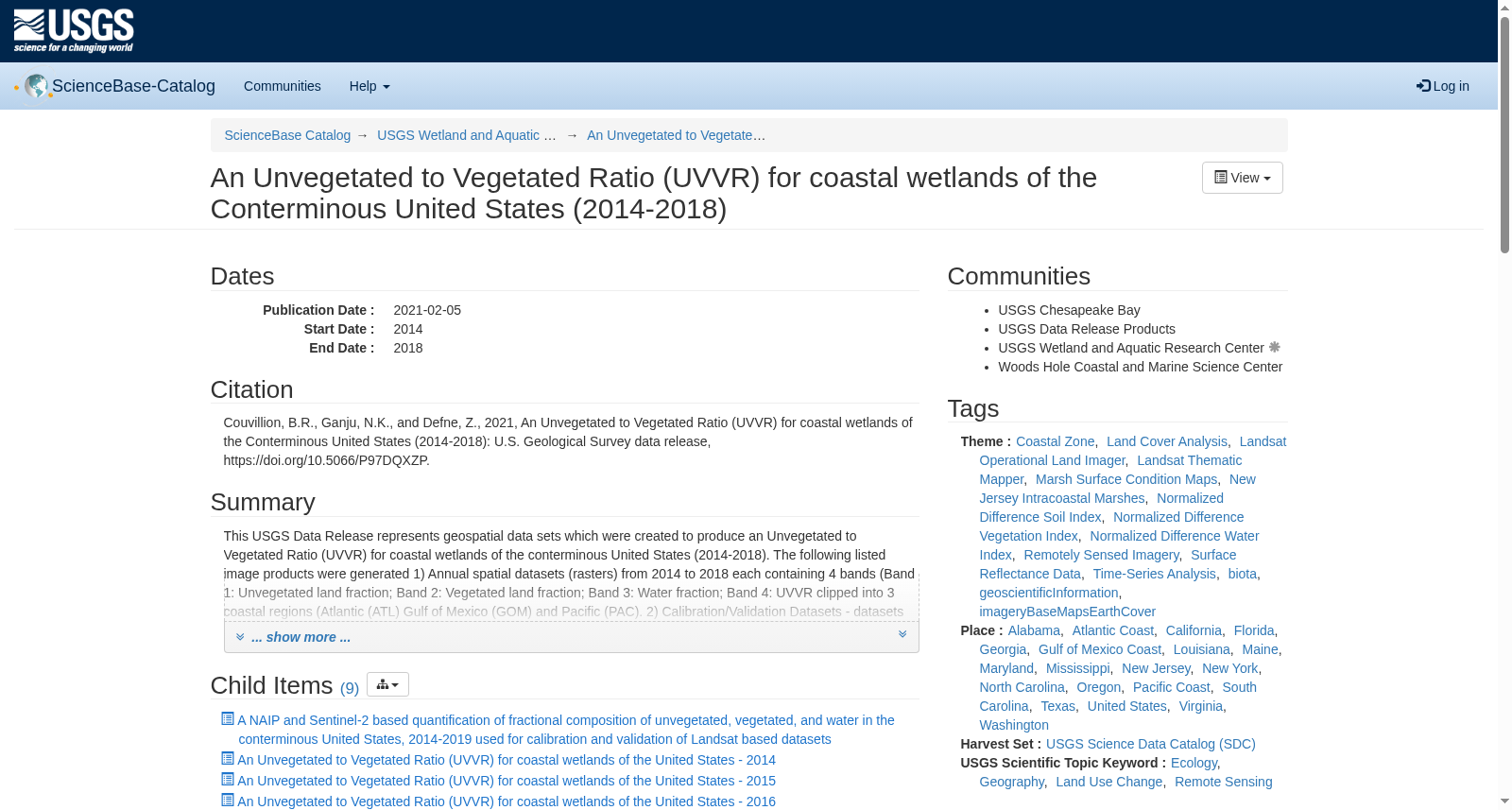Select the Geography topic keyword
The image size is (1512, 810).
tap(1012, 782)
